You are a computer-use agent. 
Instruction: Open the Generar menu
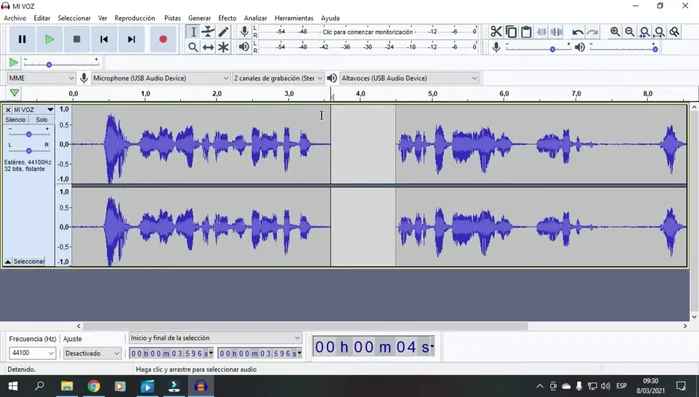pos(199,18)
